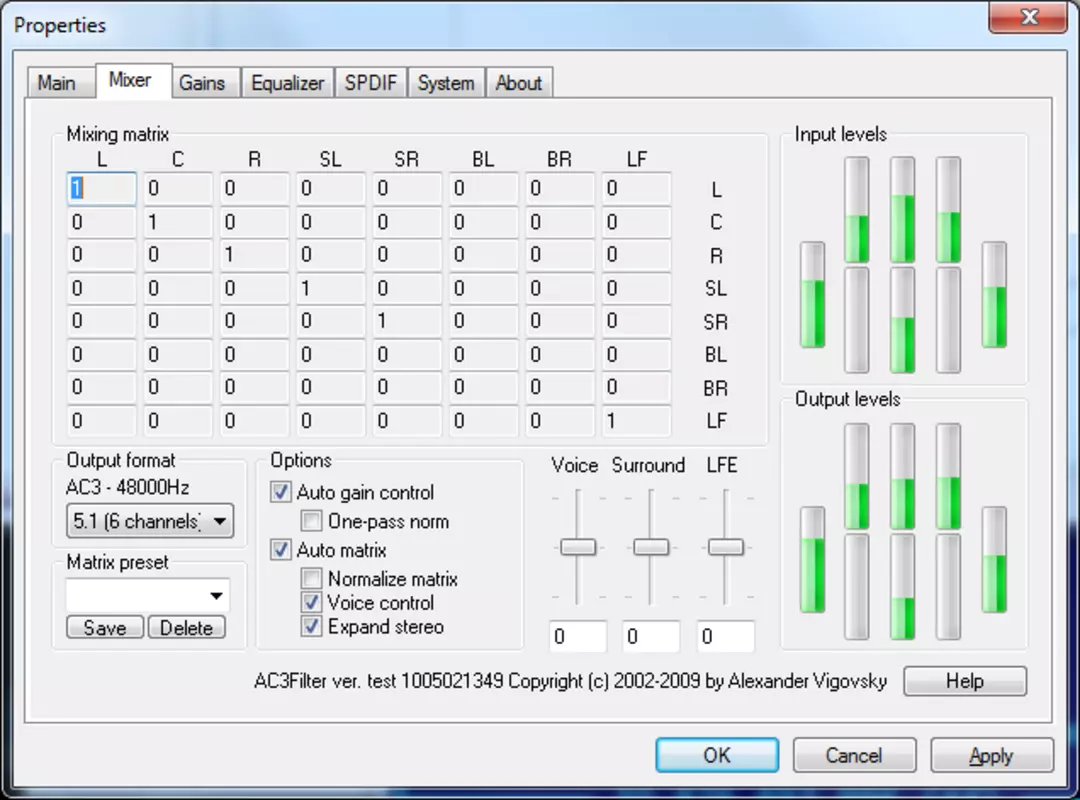Click the LFE value input field
The image size is (1080, 800).
point(725,636)
